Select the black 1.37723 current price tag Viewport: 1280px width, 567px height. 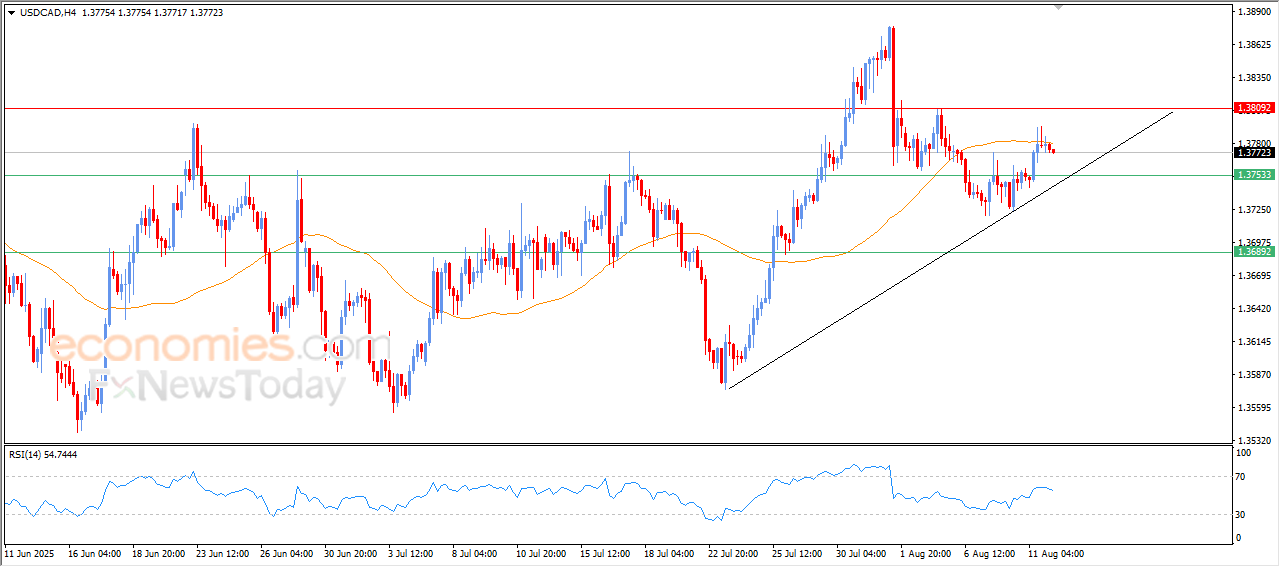pyautogui.click(x=1254, y=152)
